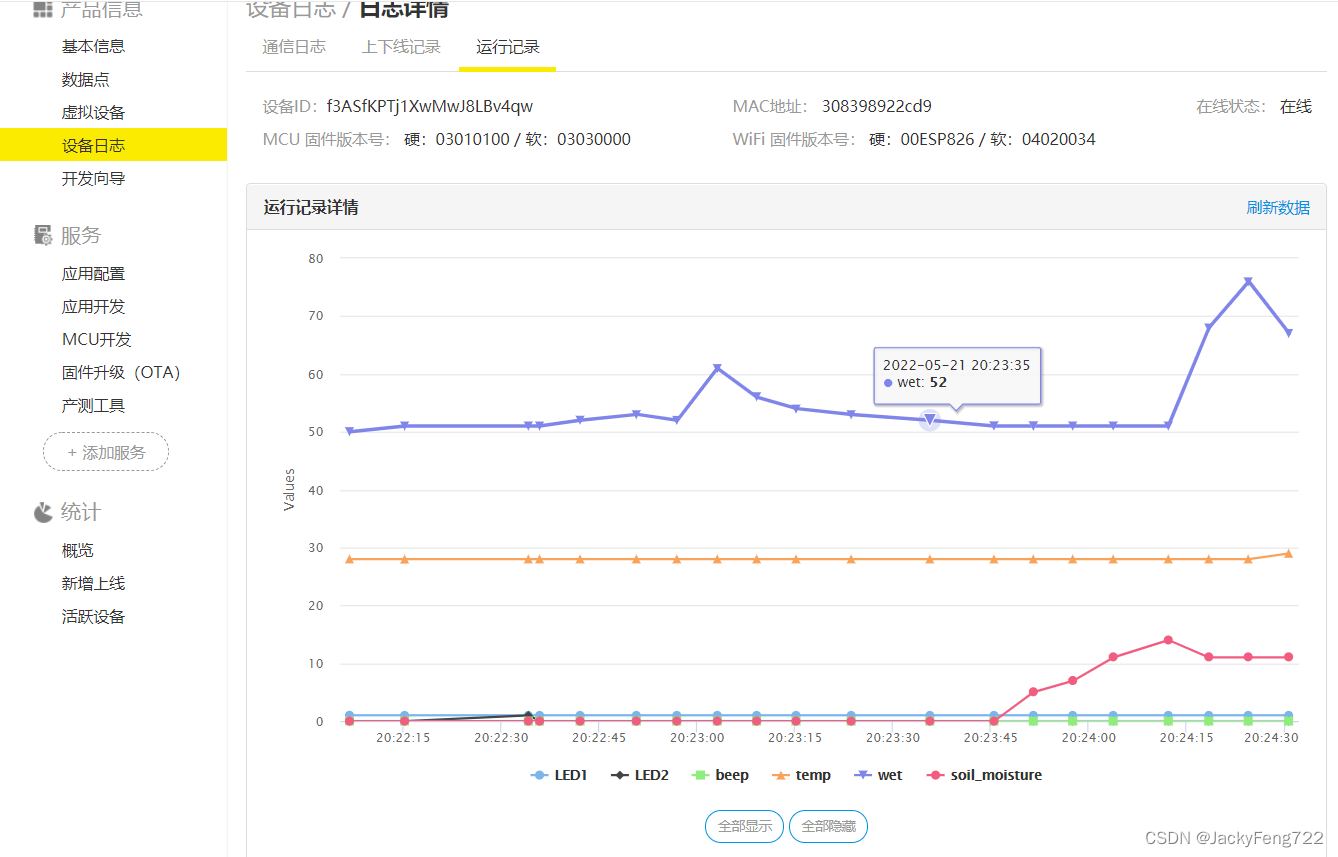Screen dimensions: 1338x857
Task: Click the 20:23:00 x-axis label
Action: click(697, 738)
